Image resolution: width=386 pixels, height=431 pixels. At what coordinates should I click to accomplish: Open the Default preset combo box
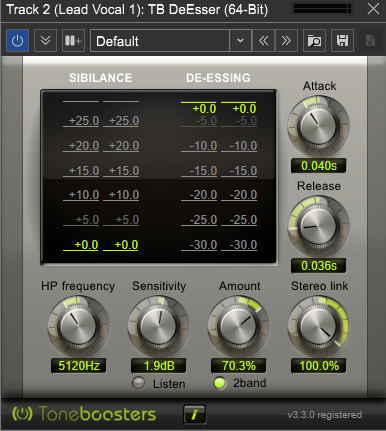(160, 41)
